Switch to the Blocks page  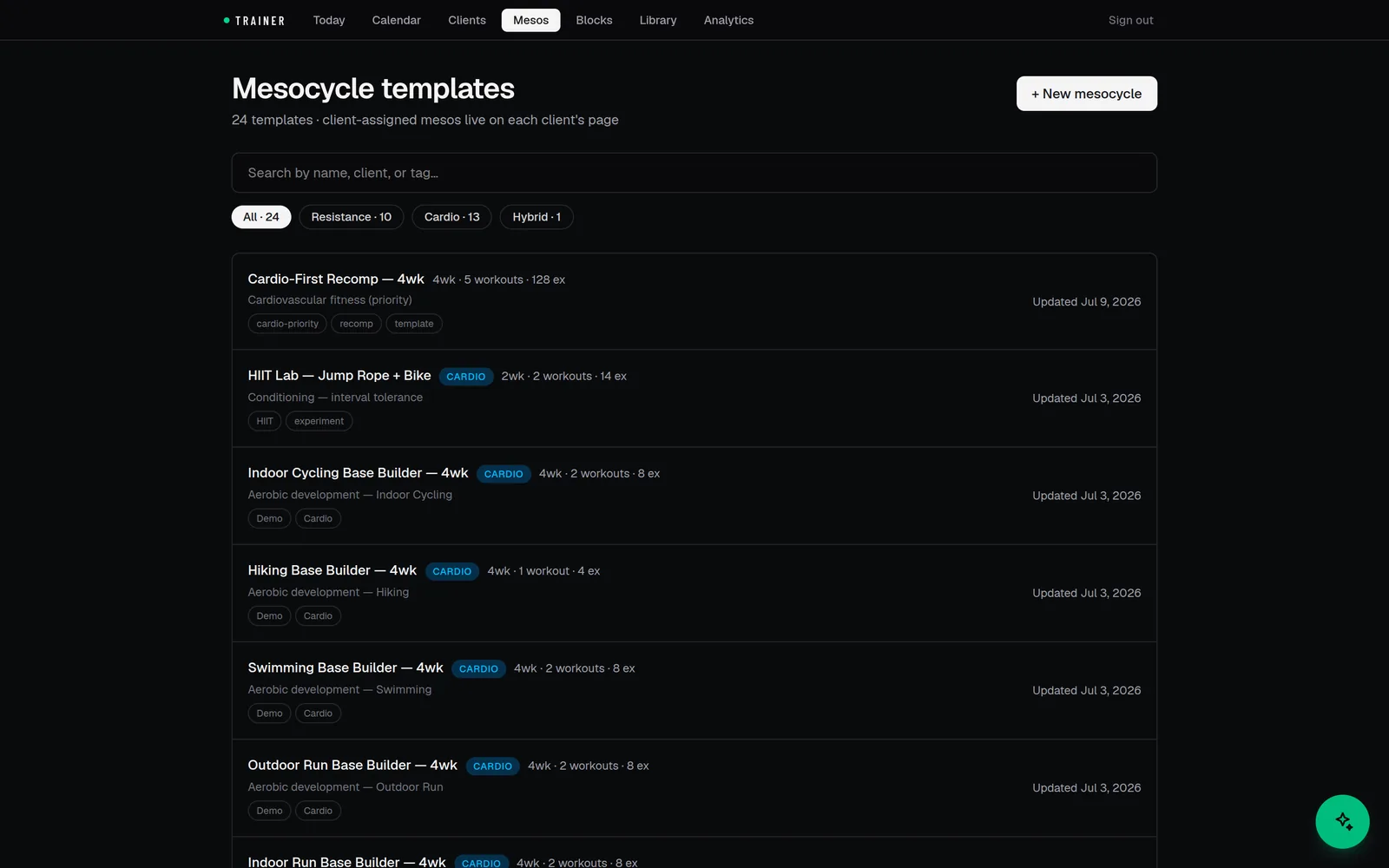[x=594, y=20]
